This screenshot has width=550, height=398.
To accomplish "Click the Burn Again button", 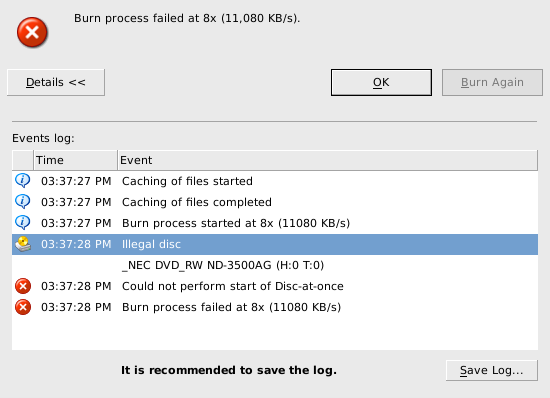I will pos(492,82).
